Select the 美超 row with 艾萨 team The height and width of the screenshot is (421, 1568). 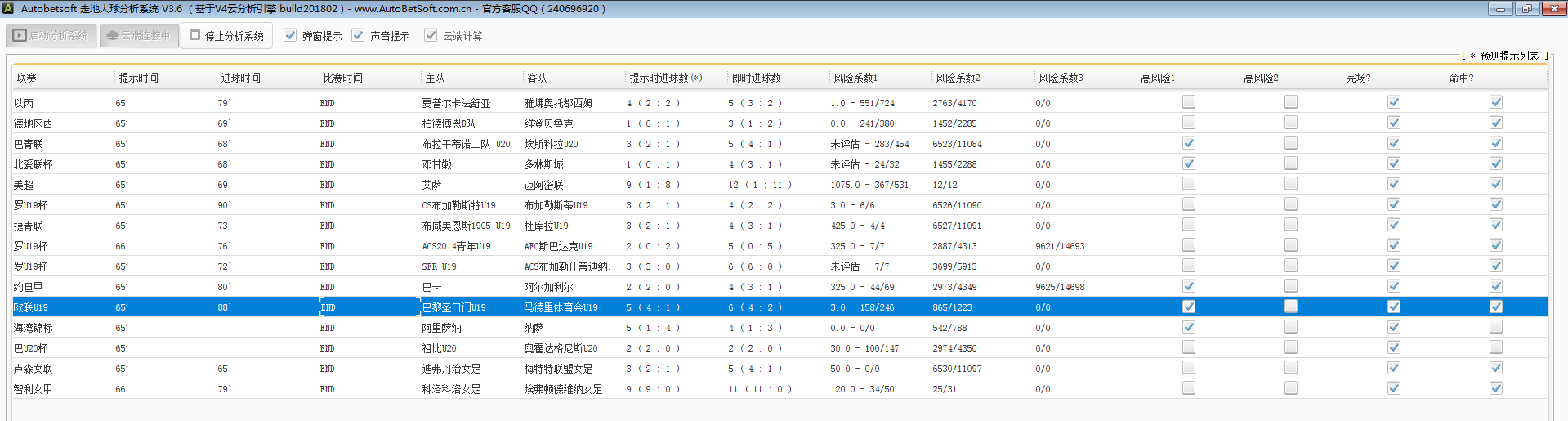point(24,185)
